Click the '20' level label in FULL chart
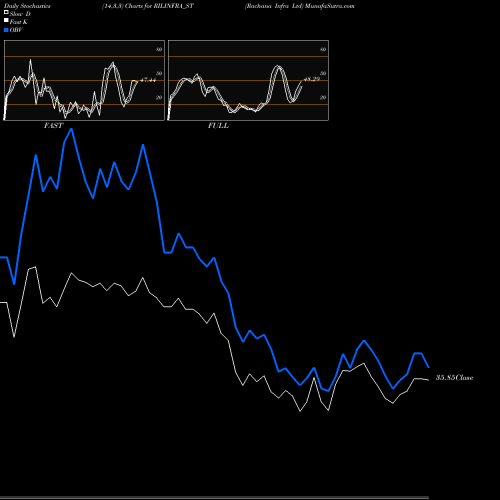The width and height of the screenshot is (500, 500). pyautogui.click(x=323, y=97)
